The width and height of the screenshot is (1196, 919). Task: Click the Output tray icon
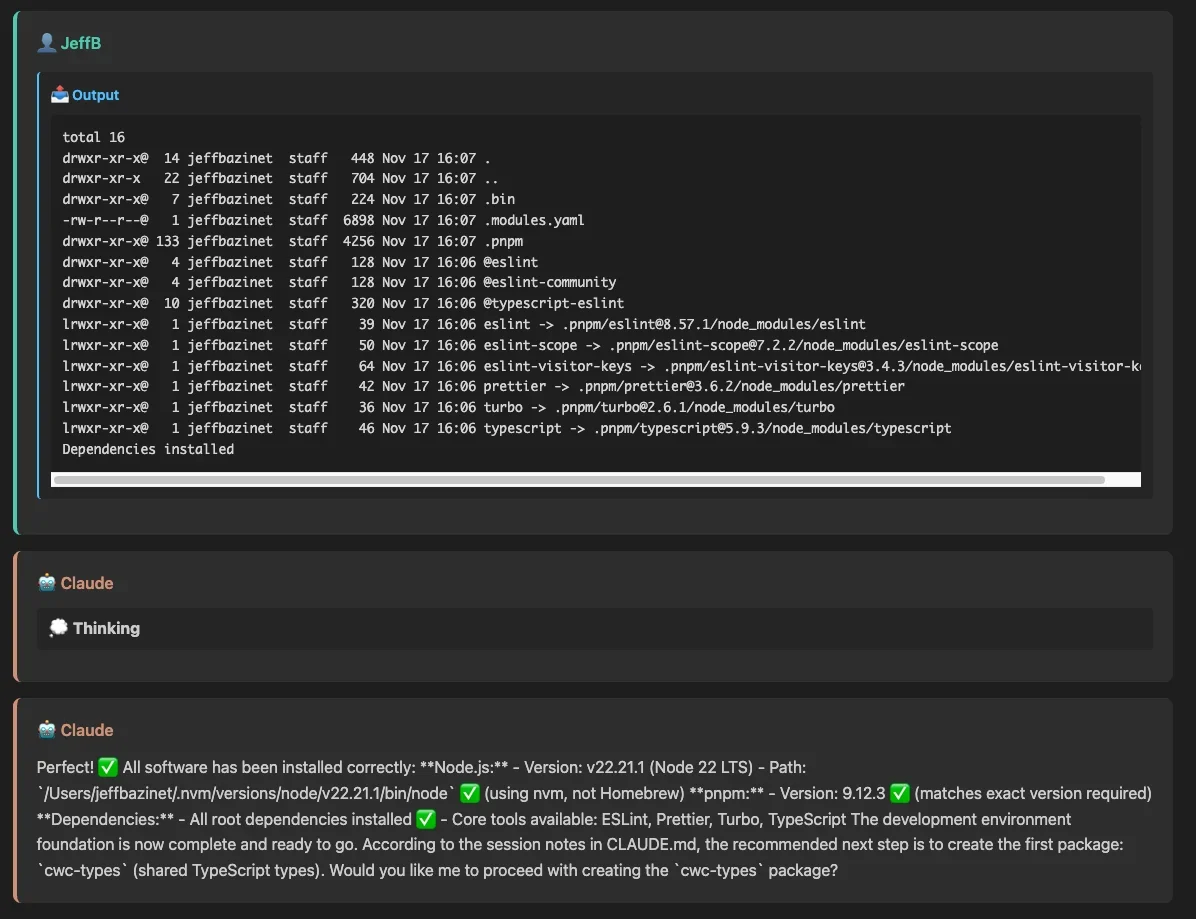60,95
